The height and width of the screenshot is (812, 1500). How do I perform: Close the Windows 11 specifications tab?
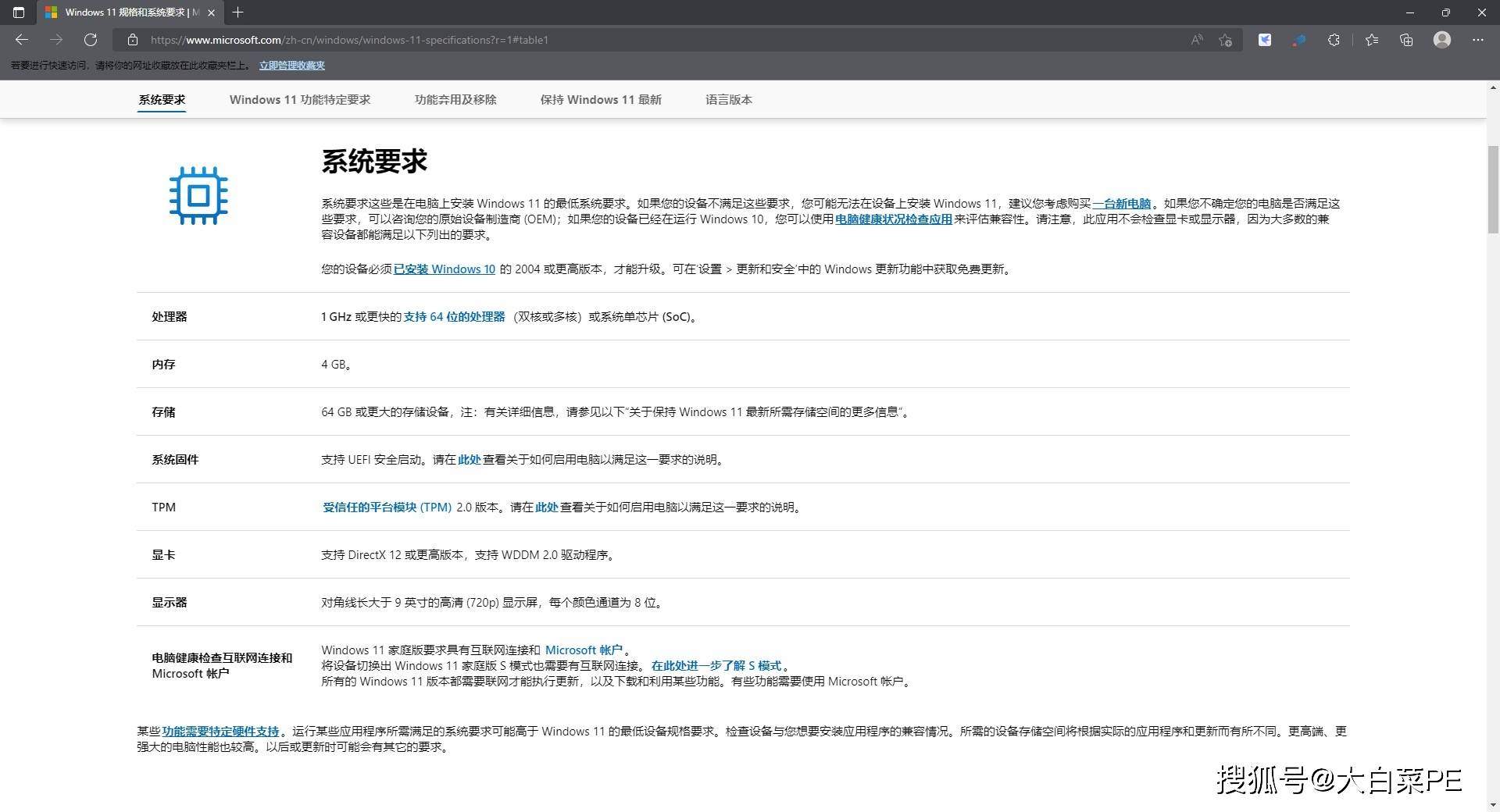(211, 12)
